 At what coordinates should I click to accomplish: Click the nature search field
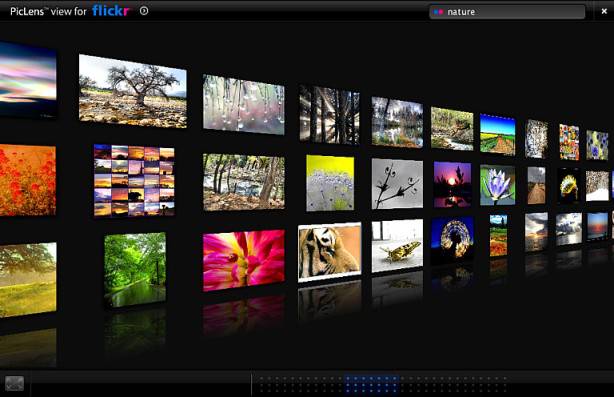[x=507, y=12]
